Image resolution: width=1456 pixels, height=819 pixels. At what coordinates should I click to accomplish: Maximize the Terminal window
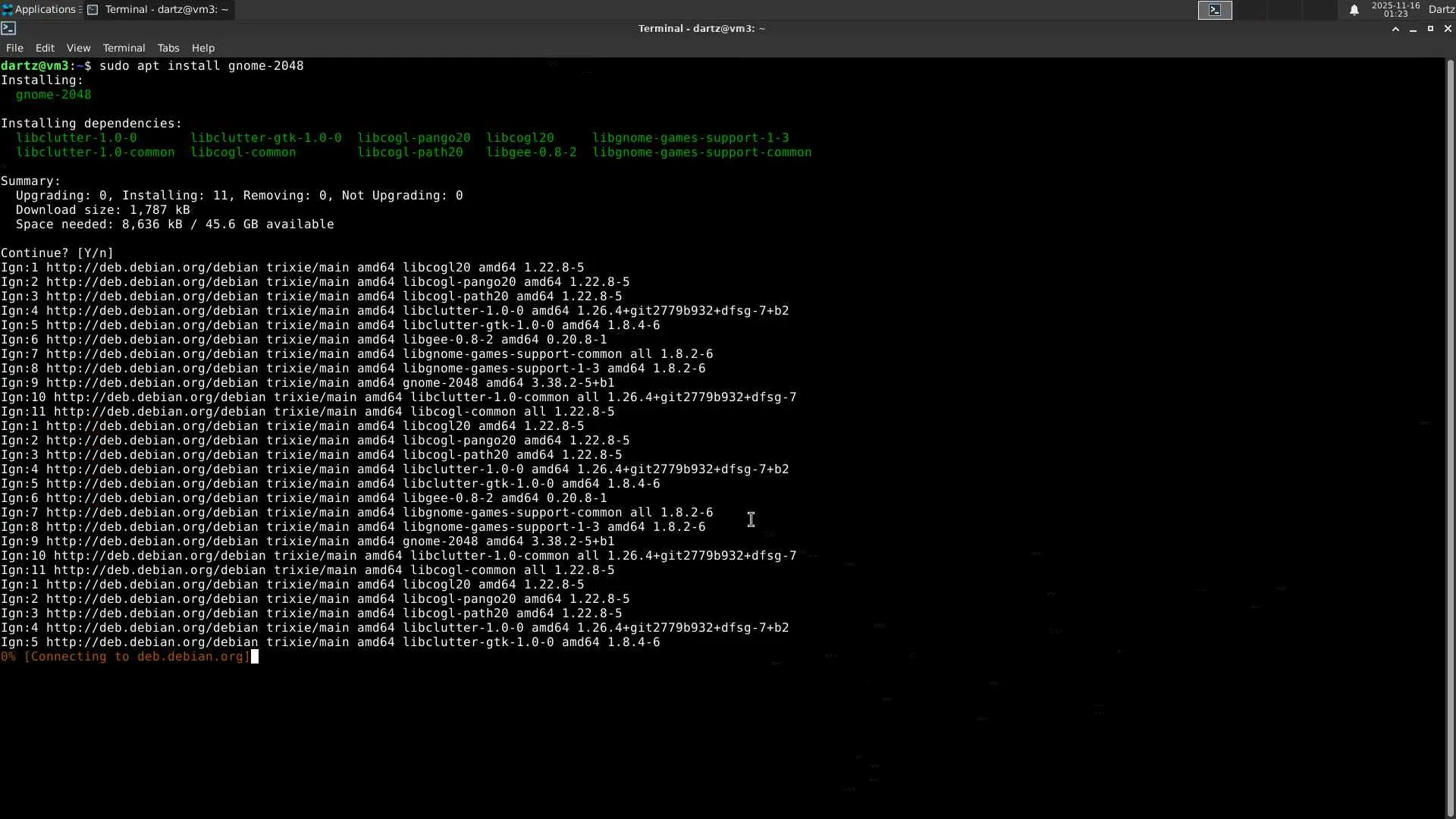(x=1430, y=28)
